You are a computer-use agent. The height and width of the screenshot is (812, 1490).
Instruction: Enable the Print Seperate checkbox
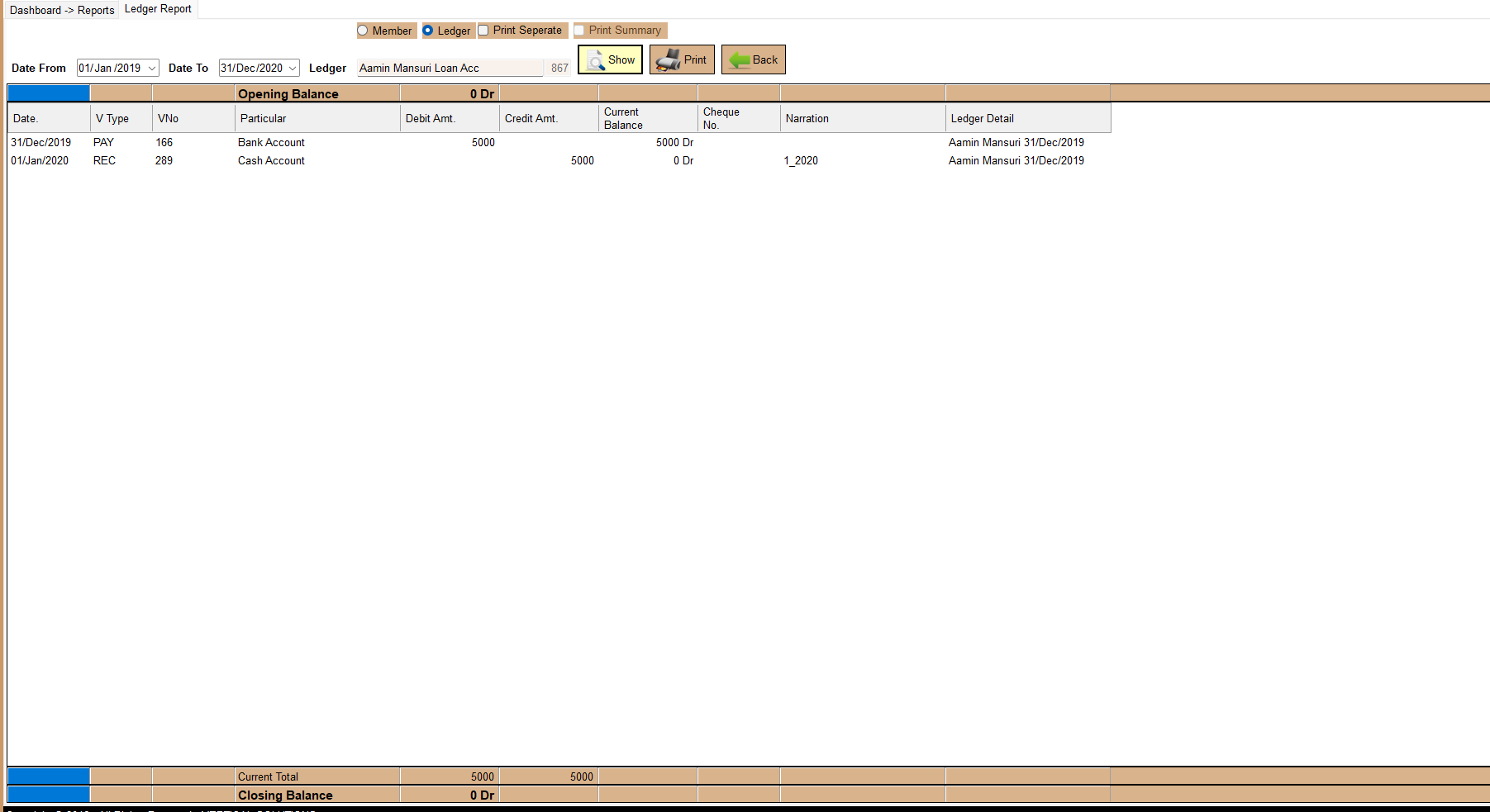[484, 31]
